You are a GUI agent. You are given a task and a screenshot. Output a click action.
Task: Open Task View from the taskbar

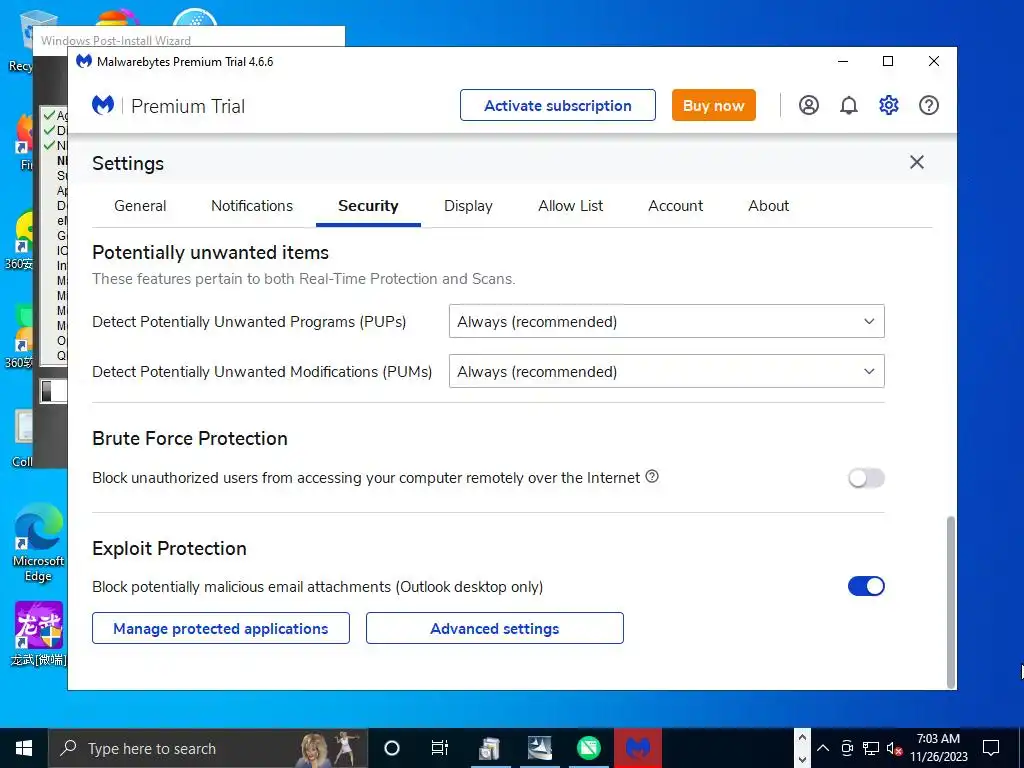click(x=440, y=748)
